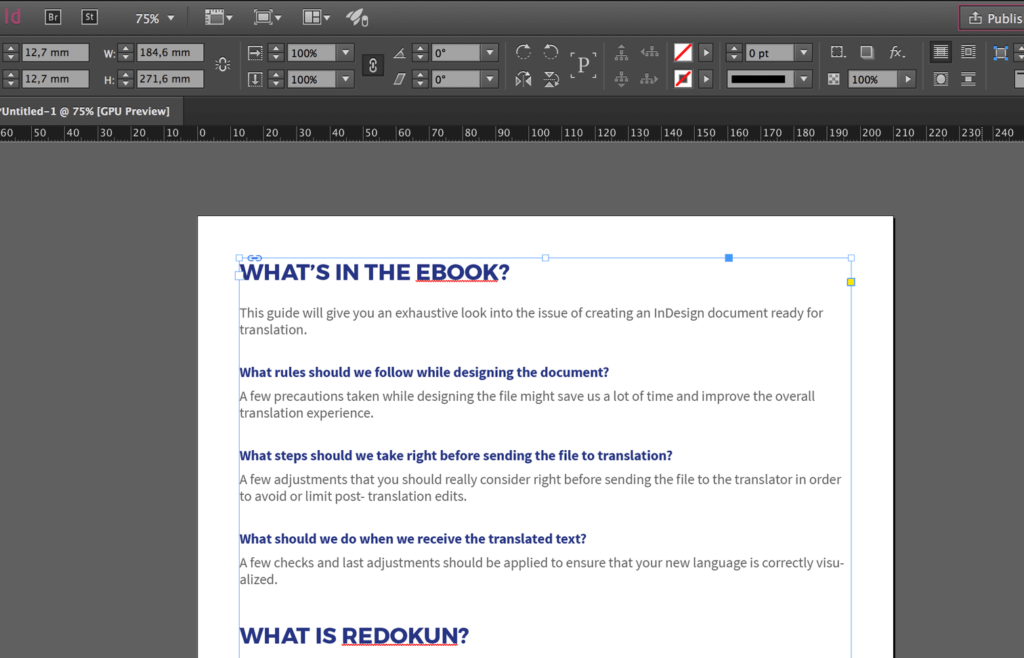Viewport: 1024px width, 658px height.
Task: Click the heading WHAT IS REDOKUN?
Action: (354, 636)
